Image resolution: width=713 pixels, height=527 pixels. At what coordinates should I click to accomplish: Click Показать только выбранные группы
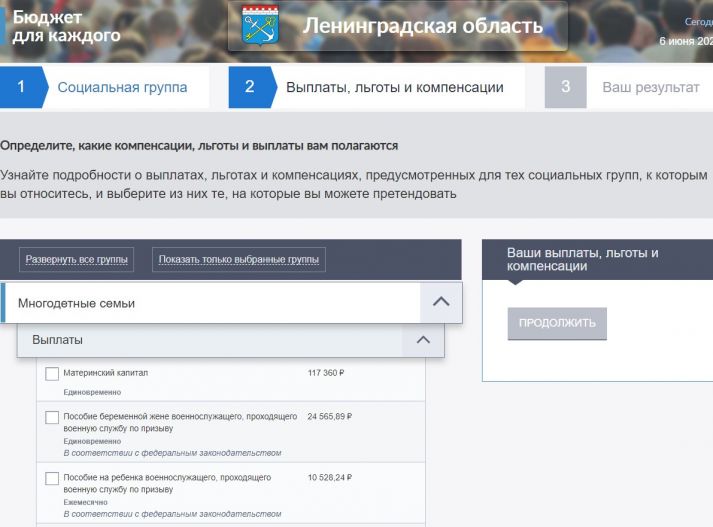tap(239, 260)
